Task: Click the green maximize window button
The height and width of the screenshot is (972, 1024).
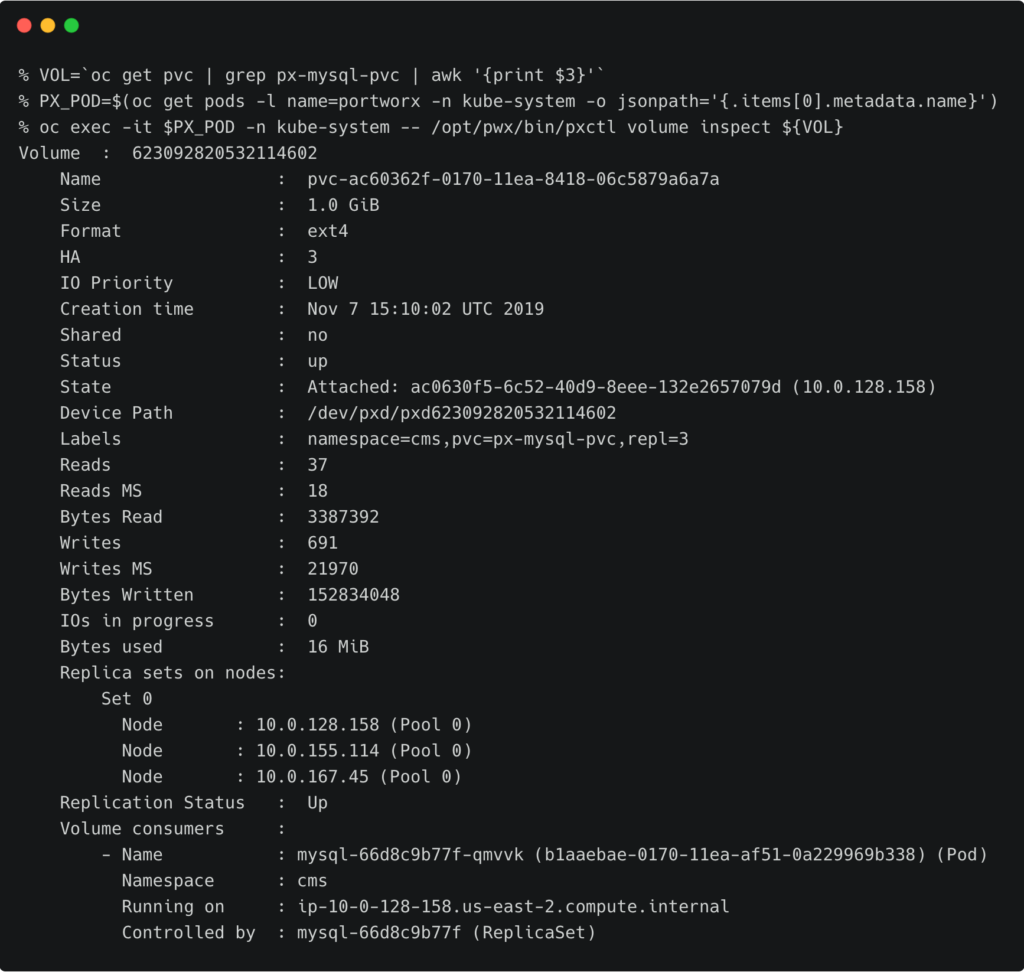Action: (71, 25)
